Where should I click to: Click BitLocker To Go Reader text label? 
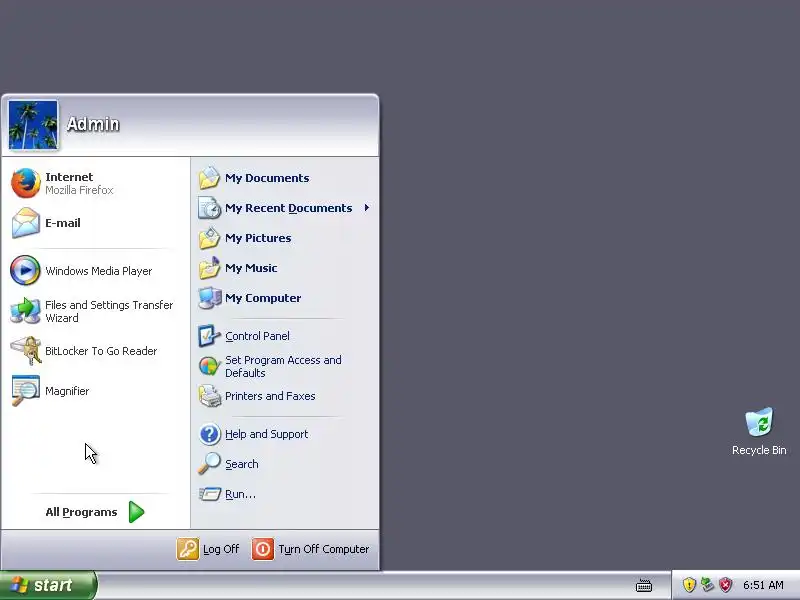[101, 351]
